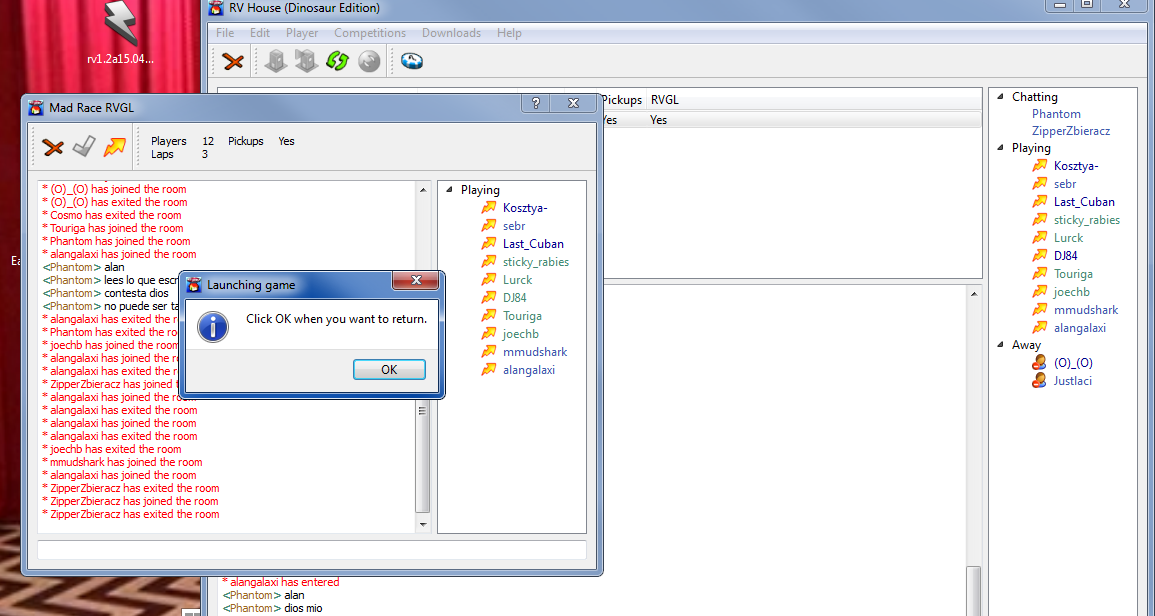Click the Mad Race chat scrollbar up arrow

tap(423, 190)
